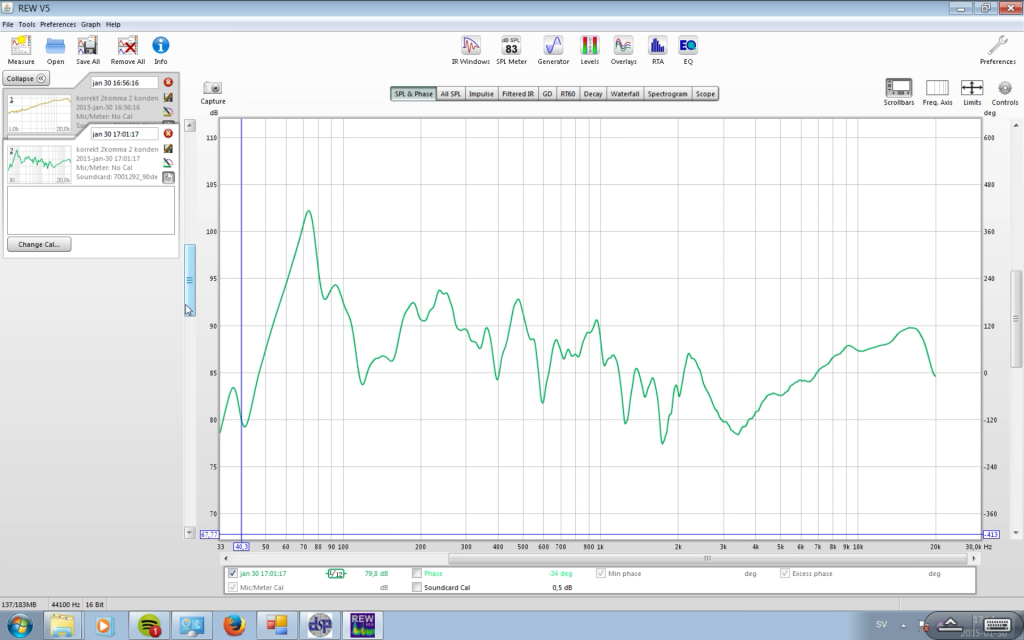Open the Help menu
Viewport: 1024px width, 640px height.
[113, 24]
